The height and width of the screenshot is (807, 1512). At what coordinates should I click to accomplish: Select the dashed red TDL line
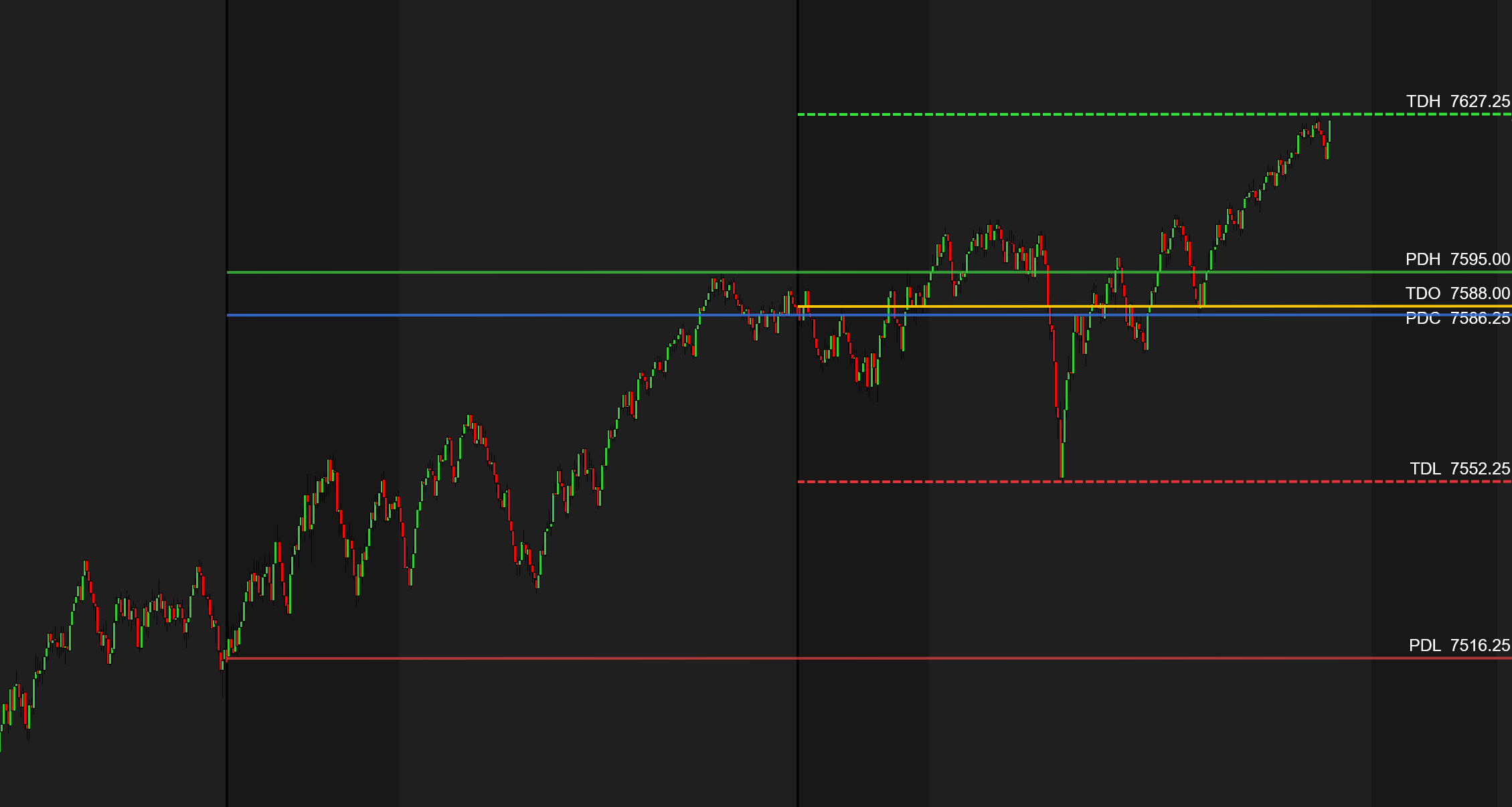[1155, 482]
